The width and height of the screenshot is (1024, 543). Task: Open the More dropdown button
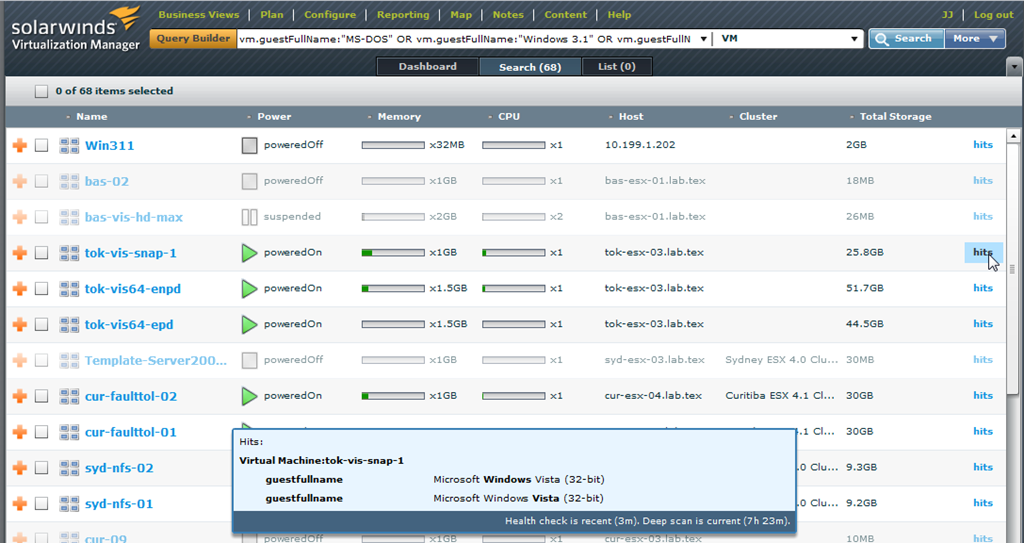[975, 39]
